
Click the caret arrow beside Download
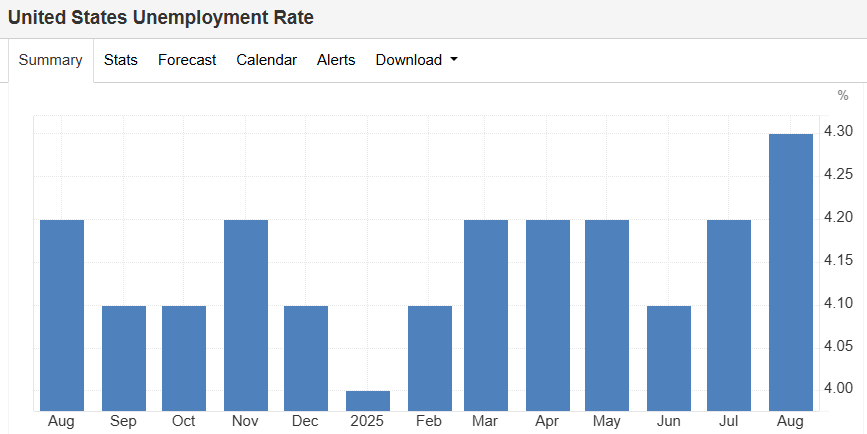(454, 60)
